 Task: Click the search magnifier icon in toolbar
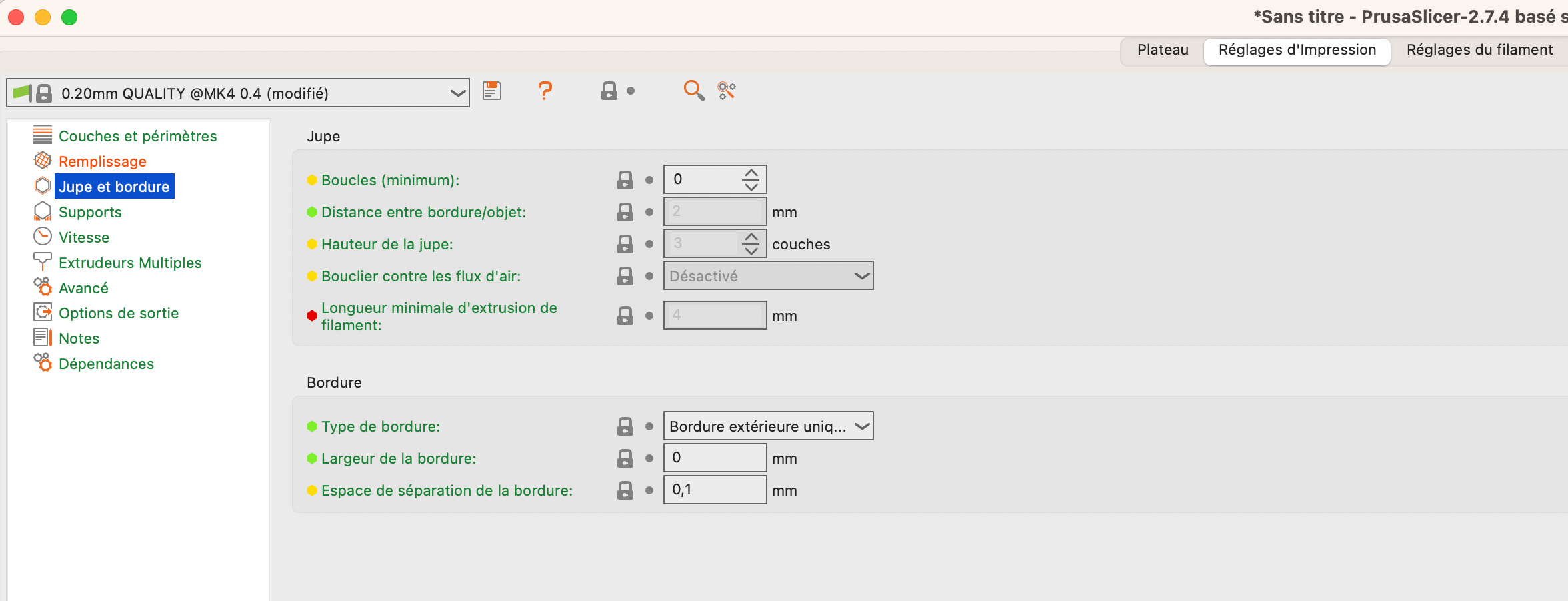click(694, 91)
